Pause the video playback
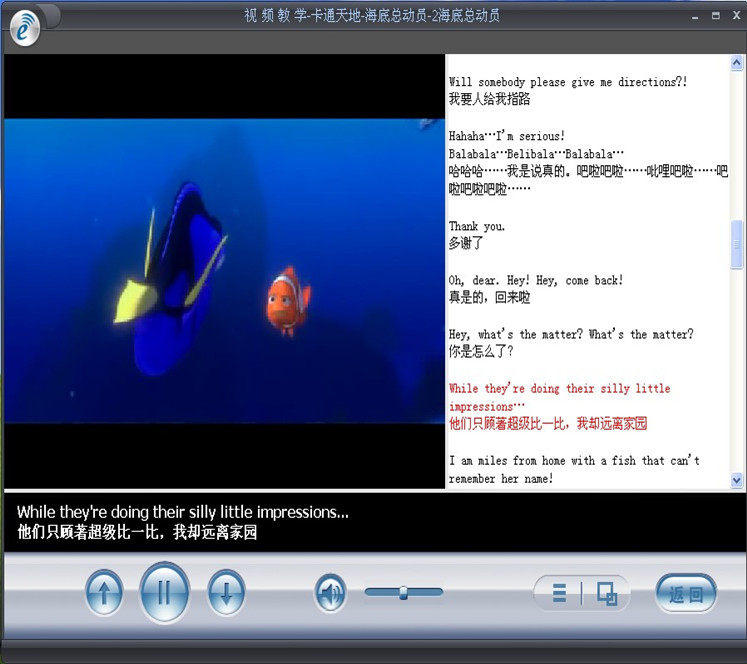The width and height of the screenshot is (747, 664). (164, 593)
